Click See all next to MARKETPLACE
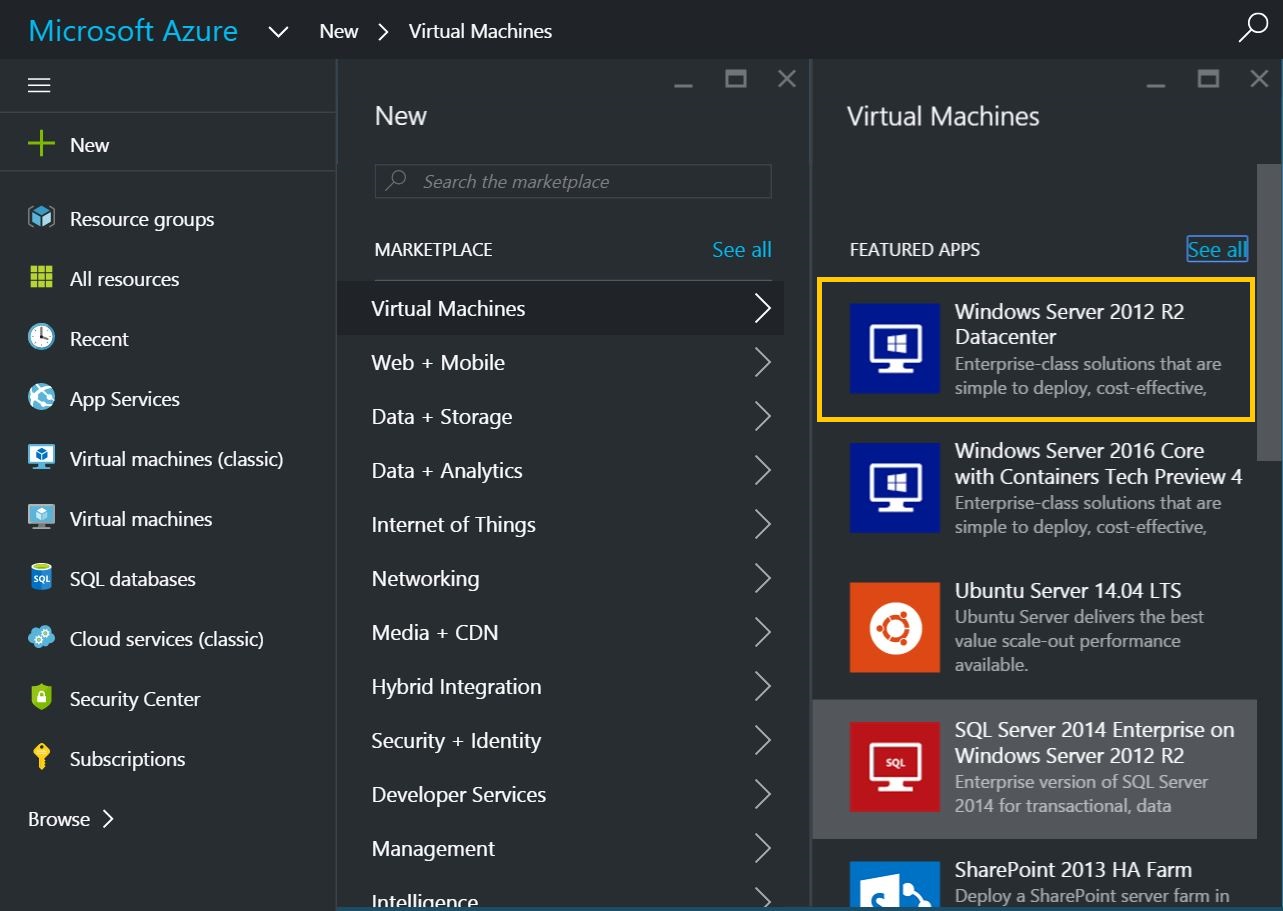Image resolution: width=1283 pixels, height=911 pixels. click(741, 249)
